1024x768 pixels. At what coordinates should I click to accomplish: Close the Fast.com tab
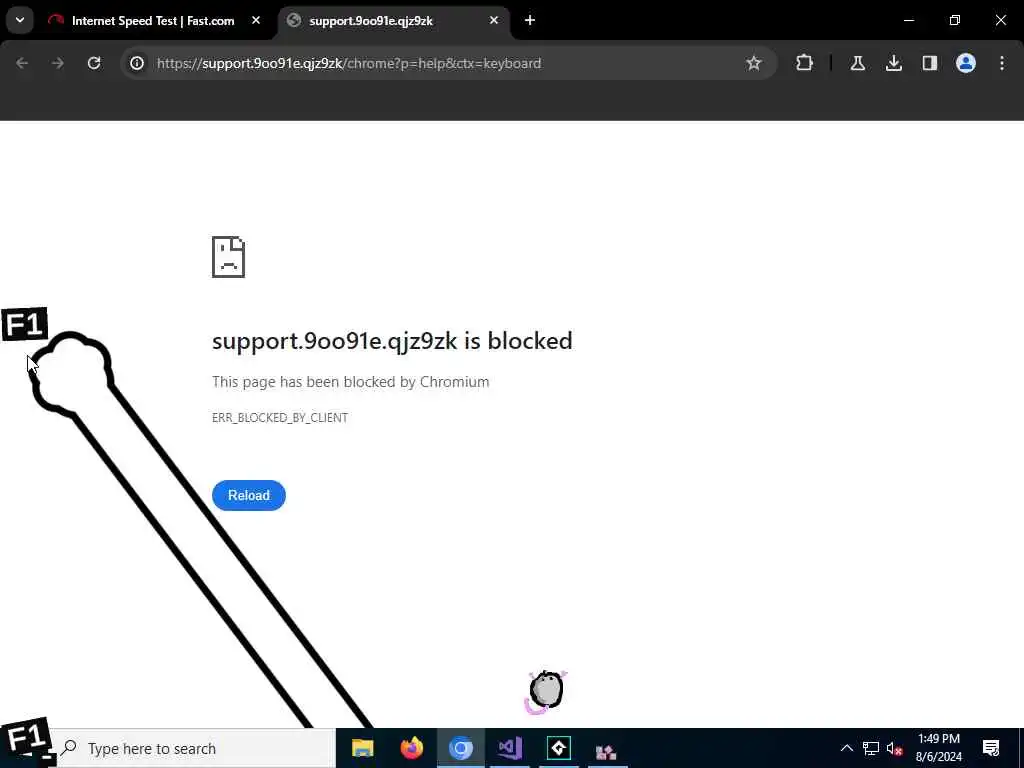(256, 20)
